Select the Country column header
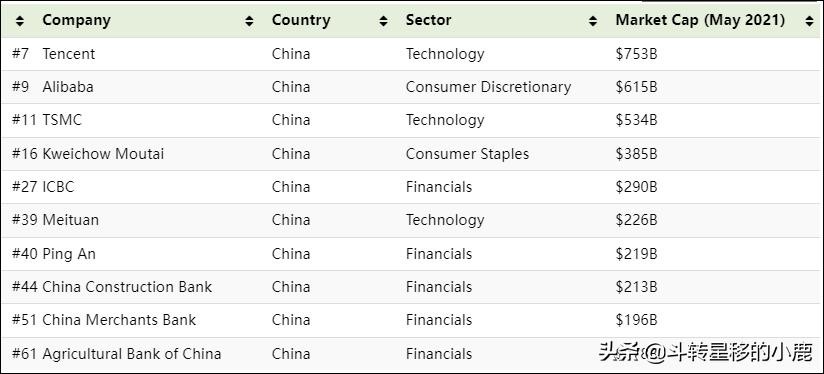 point(301,20)
